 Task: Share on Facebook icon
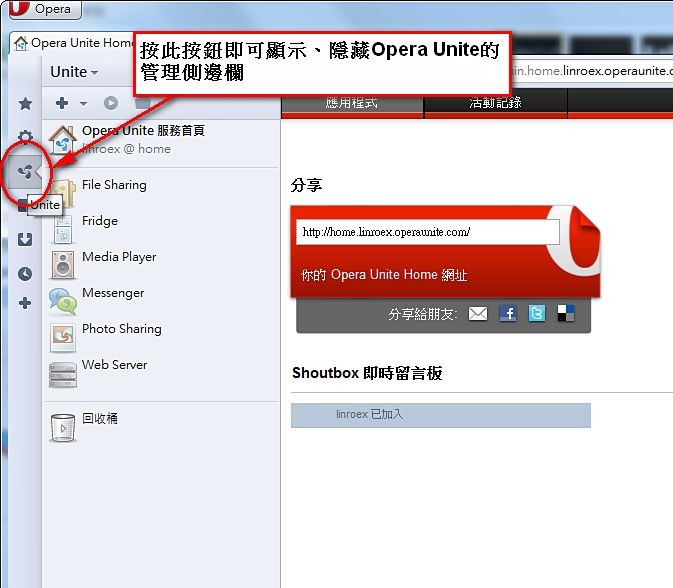pos(508,314)
